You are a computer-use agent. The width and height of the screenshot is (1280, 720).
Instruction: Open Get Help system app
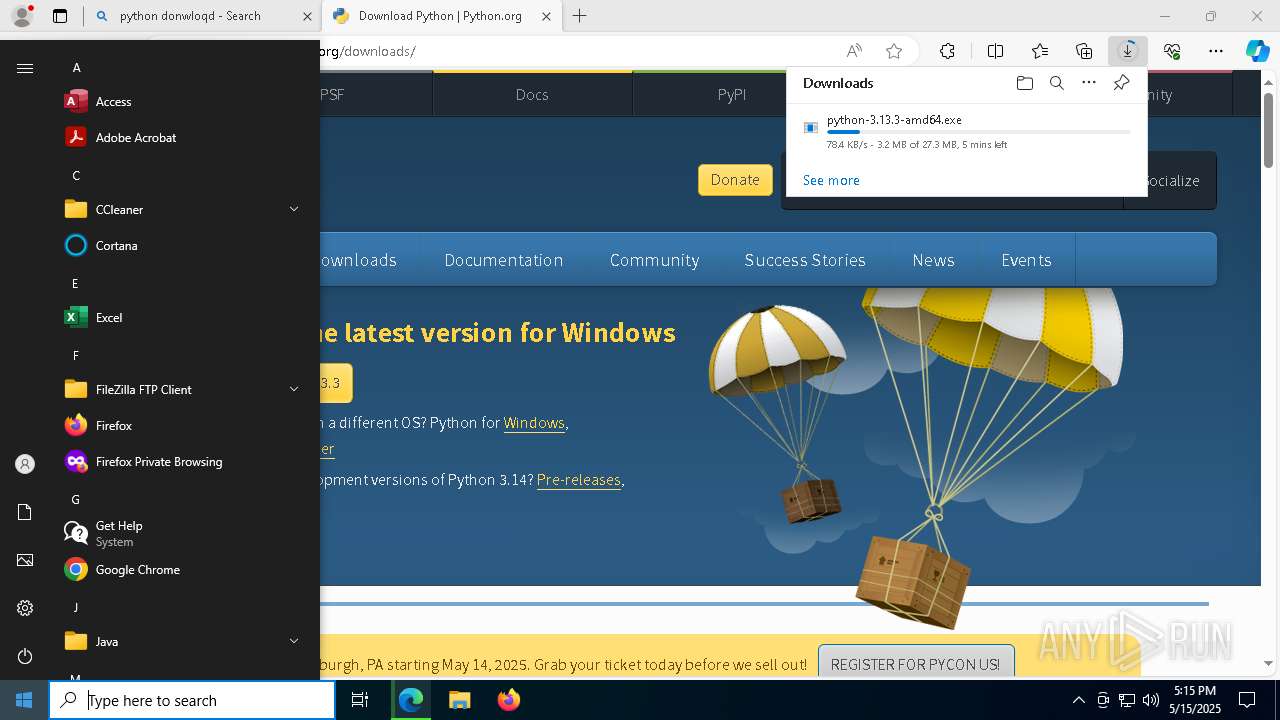[x=180, y=534]
